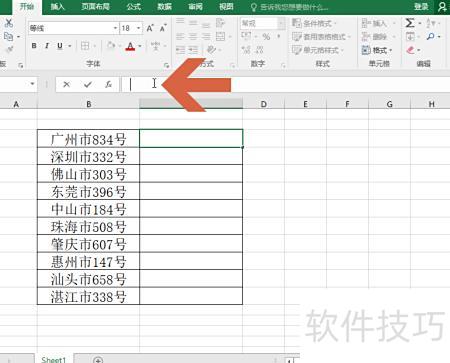Image resolution: width=450 pixels, height=363 pixels.
Task: Click the Align Left icon
Action: coord(180,36)
